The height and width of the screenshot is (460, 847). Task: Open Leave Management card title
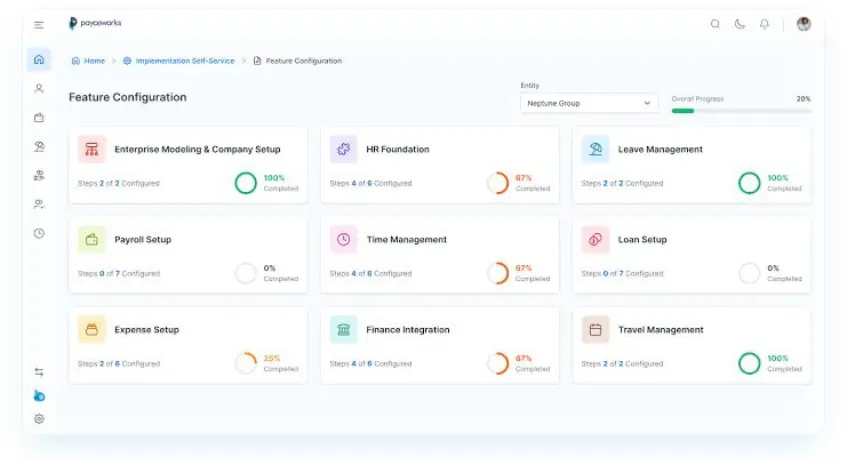click(660, 149)
